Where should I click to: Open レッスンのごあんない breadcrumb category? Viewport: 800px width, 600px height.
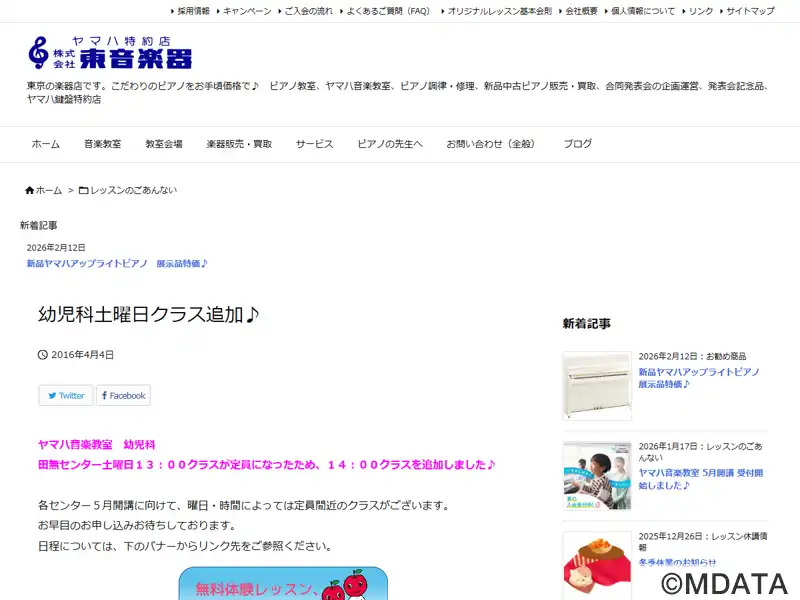(134, 190)
